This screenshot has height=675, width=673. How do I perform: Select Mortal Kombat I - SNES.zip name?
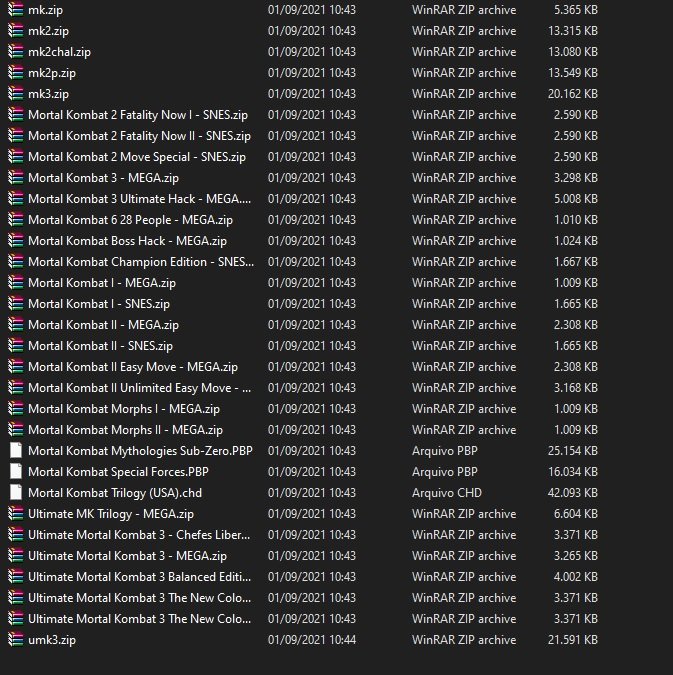(99, 304)
